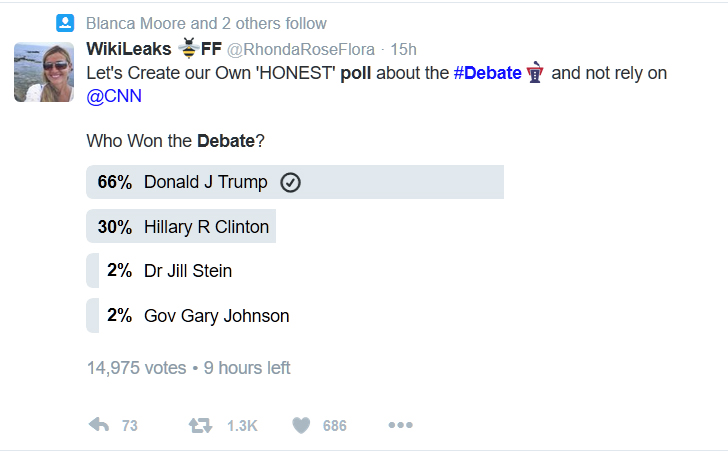The width and height of the screenshot is (728, 455).
Task: Open the @RhondaRoseFlora profile handle
Action: coord(300,49)
